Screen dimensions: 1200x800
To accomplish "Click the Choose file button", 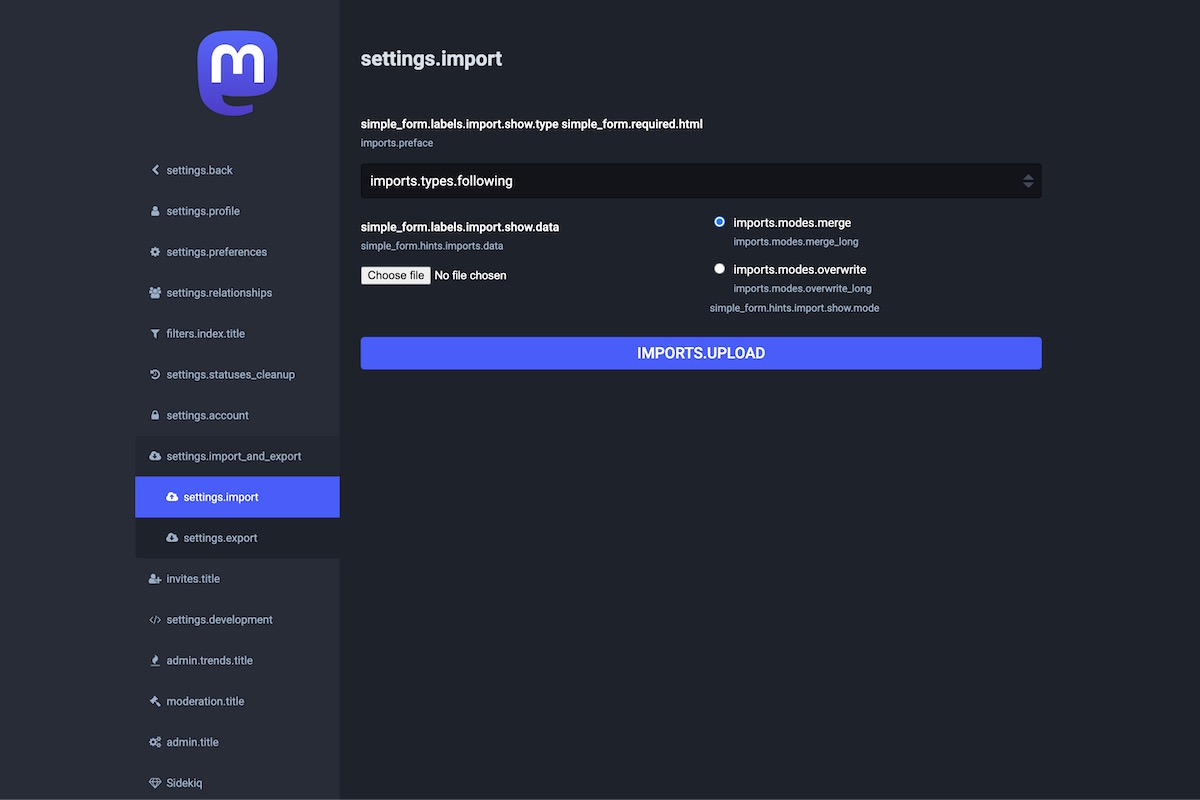I will [x=396, y=275].
